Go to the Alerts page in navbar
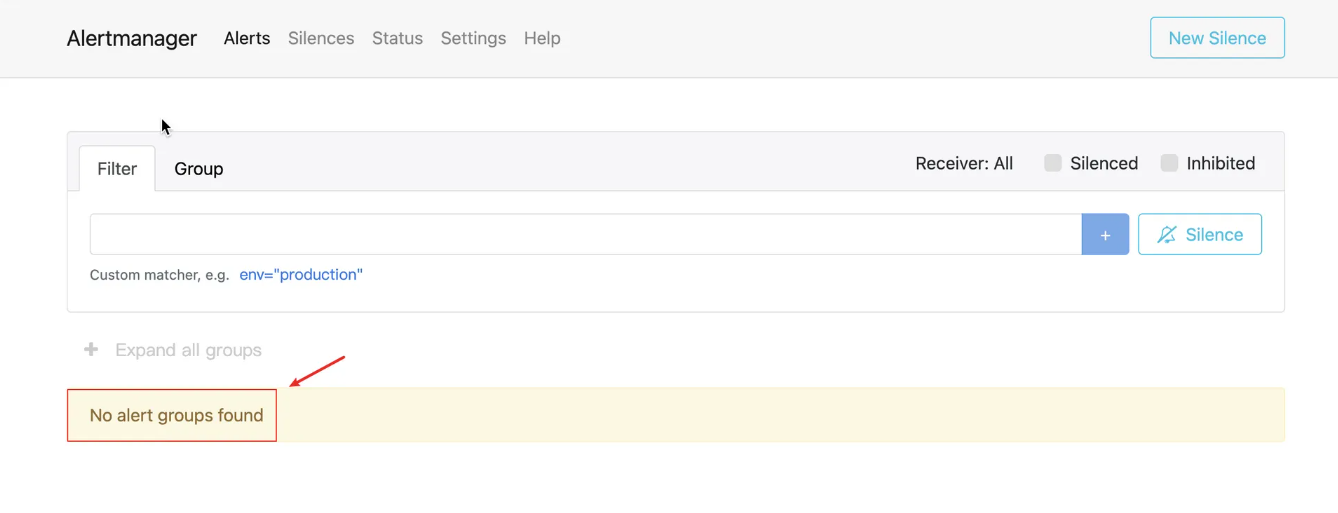 tap(247, 38)
